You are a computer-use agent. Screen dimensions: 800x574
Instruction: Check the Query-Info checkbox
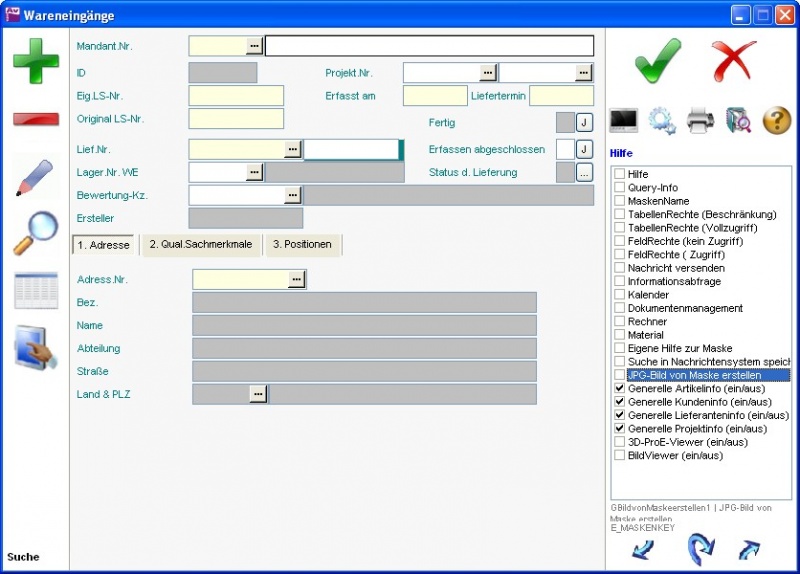pos(620,188)
